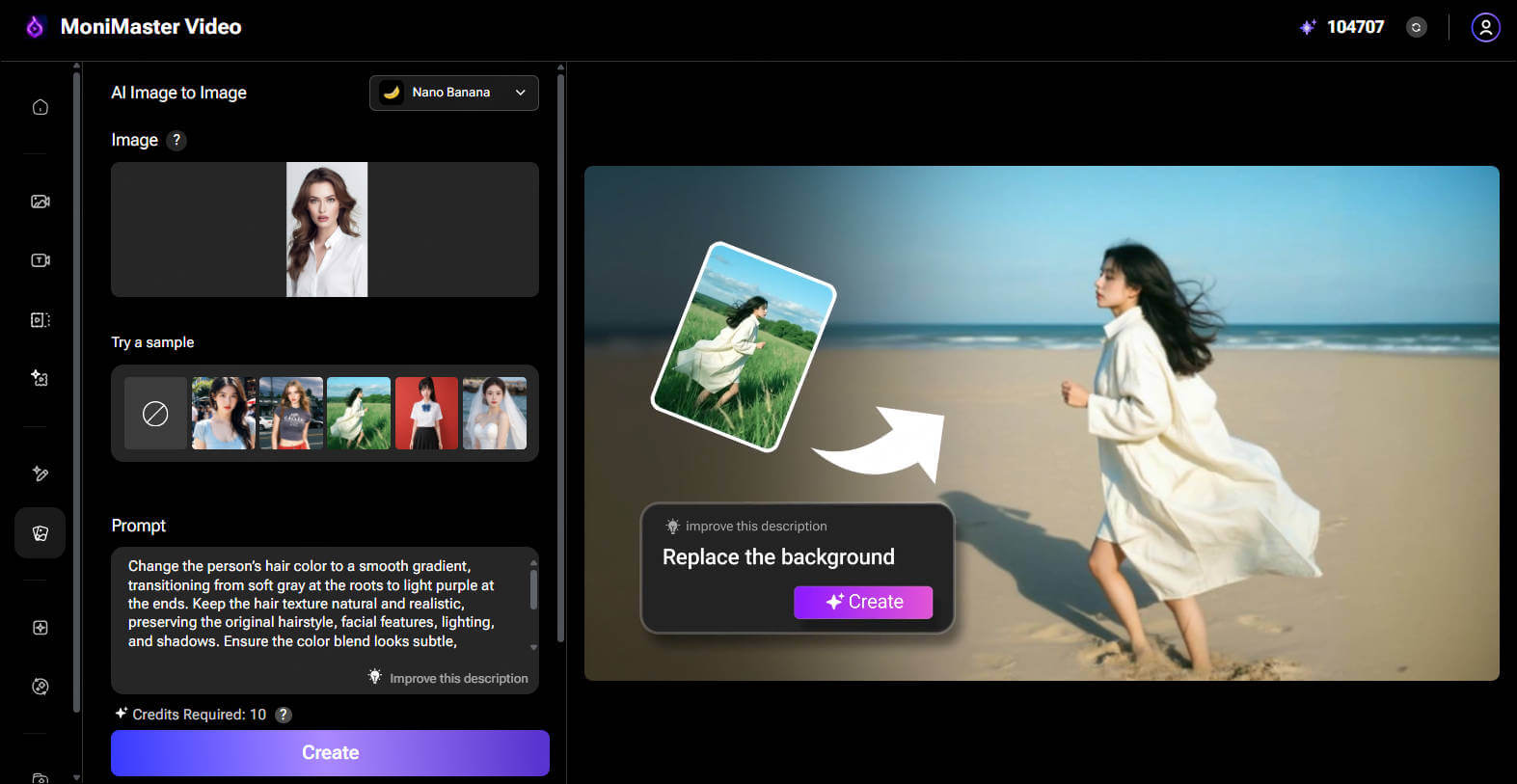Click the AI Image to Image sidebar icon
Viewport: 1517px width, 784px height.
[41, 533]
